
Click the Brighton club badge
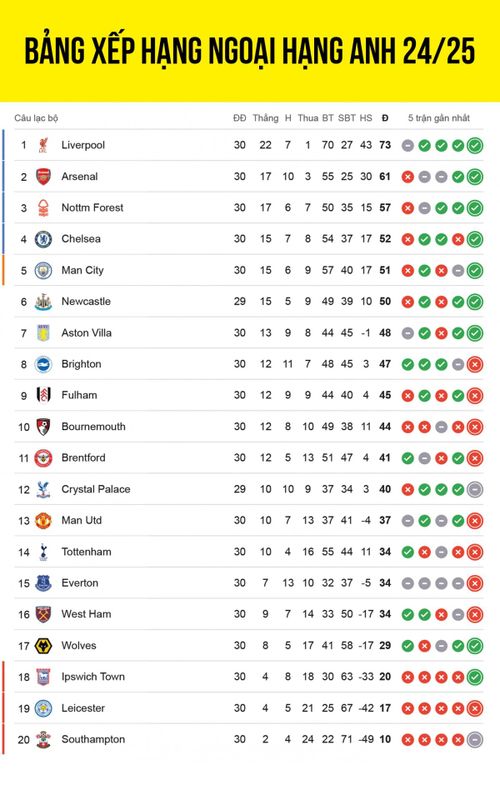click(43, 364)
